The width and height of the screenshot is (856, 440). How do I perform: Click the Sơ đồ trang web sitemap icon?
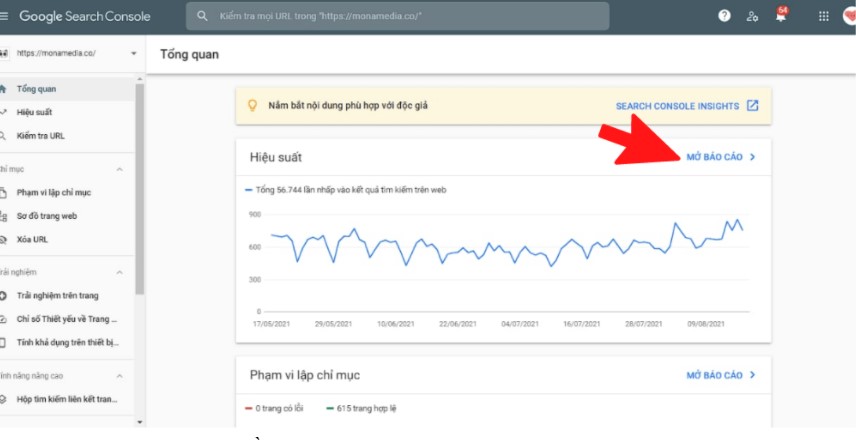pyautogui.click(x=3, y=216)
